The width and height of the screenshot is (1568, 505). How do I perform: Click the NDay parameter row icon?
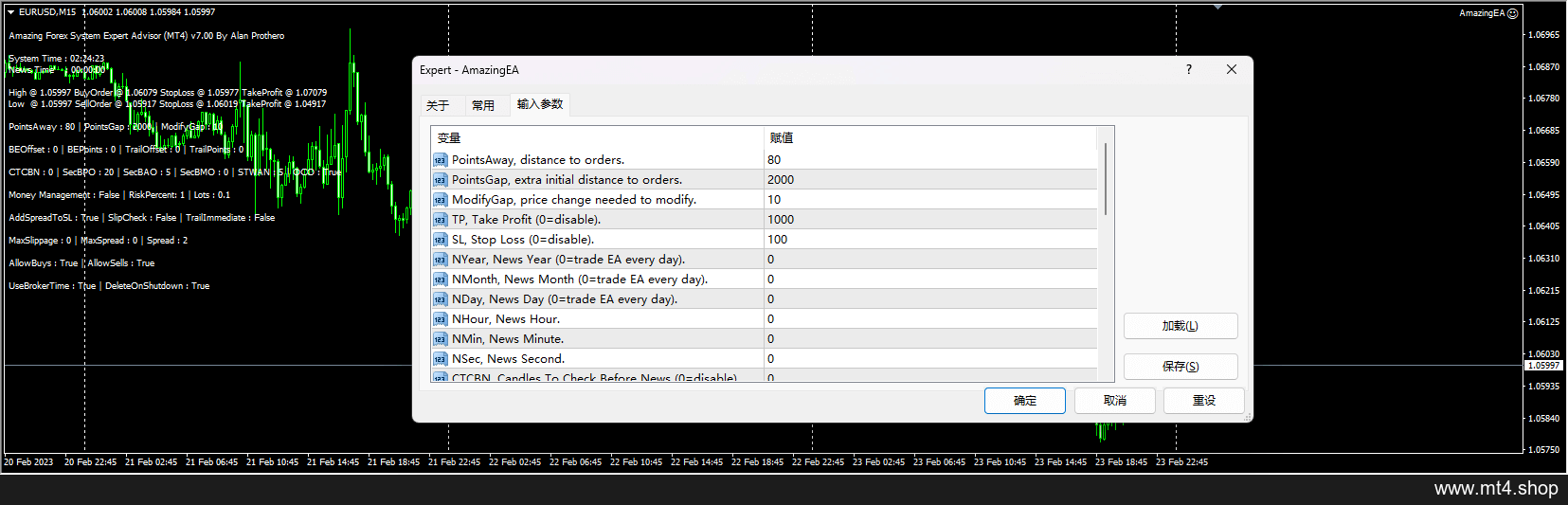(441, 299)
